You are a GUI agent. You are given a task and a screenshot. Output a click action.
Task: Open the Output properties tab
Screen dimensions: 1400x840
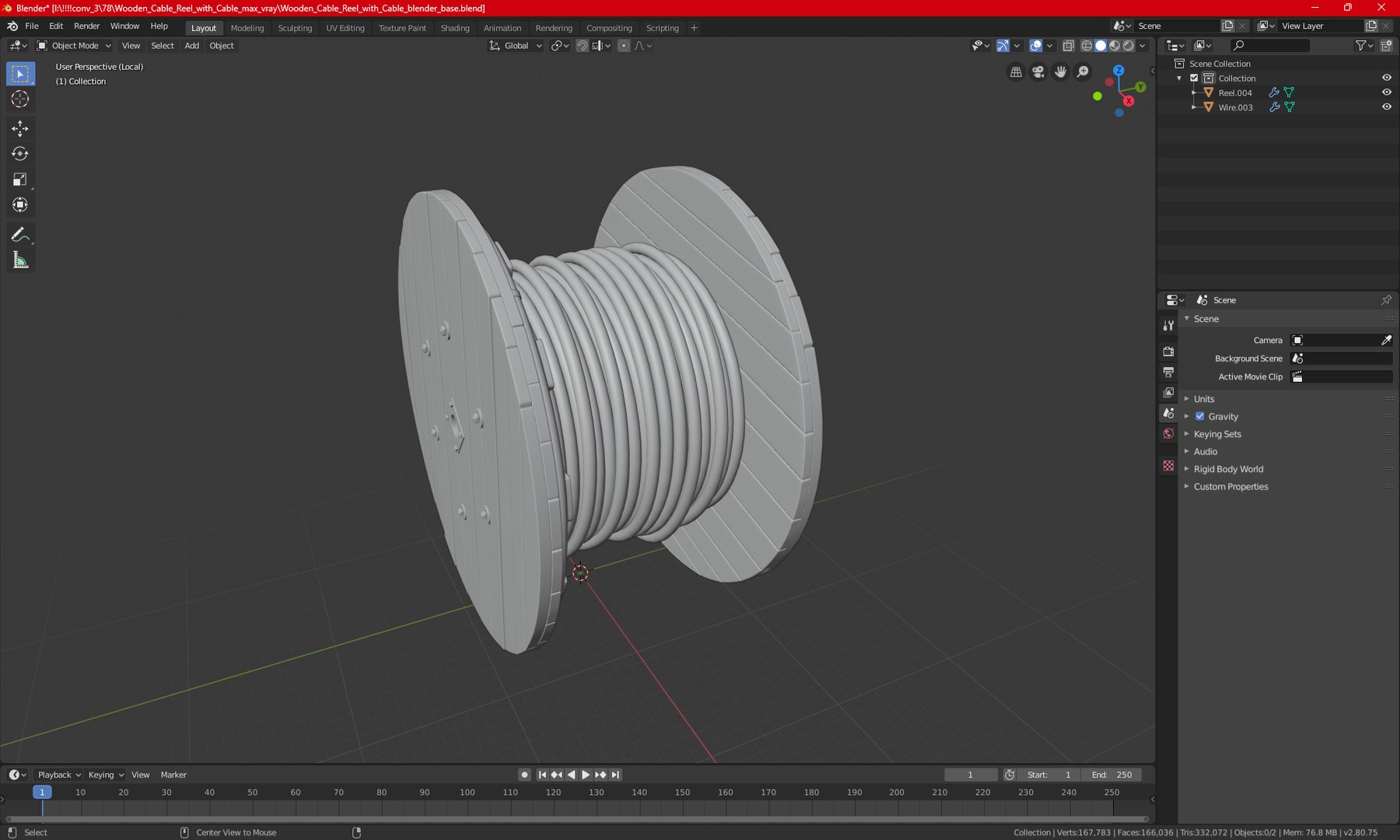[x=1168, y=373]
